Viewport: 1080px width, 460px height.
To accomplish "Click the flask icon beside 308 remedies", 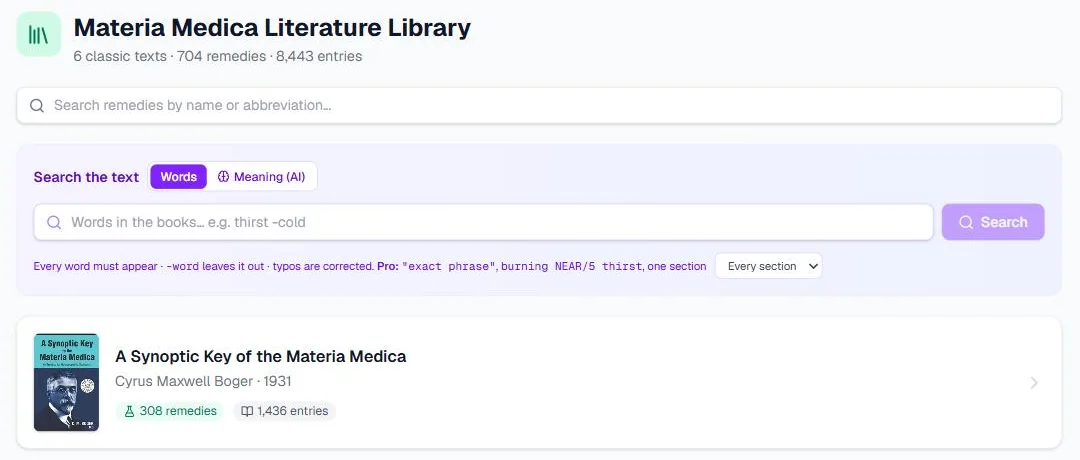I will (x=129, y=411).
